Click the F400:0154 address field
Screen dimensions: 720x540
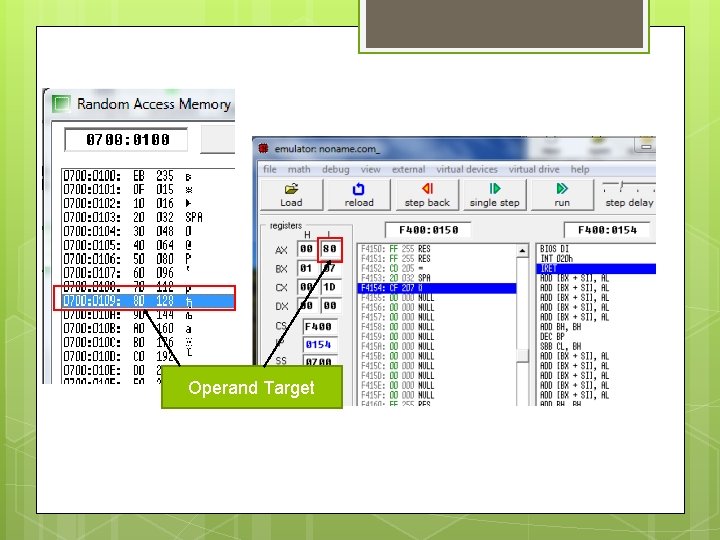(607, 230)
